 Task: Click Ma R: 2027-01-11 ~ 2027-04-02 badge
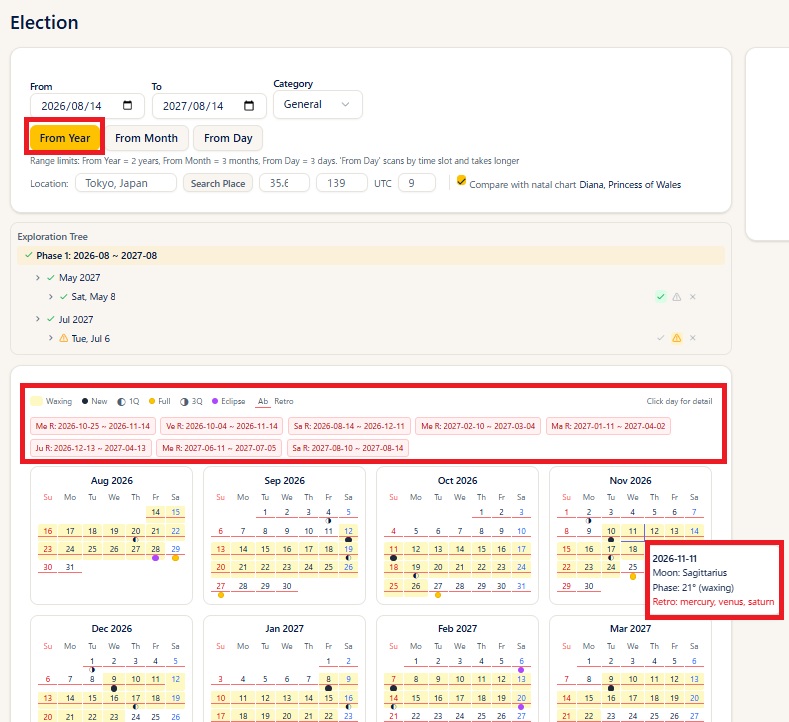[x=608, y=426]
